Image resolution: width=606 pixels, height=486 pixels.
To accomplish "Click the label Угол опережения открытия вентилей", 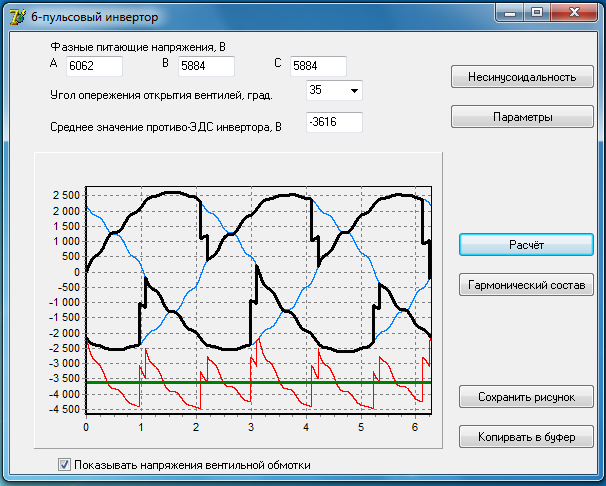I will point(162,95).
